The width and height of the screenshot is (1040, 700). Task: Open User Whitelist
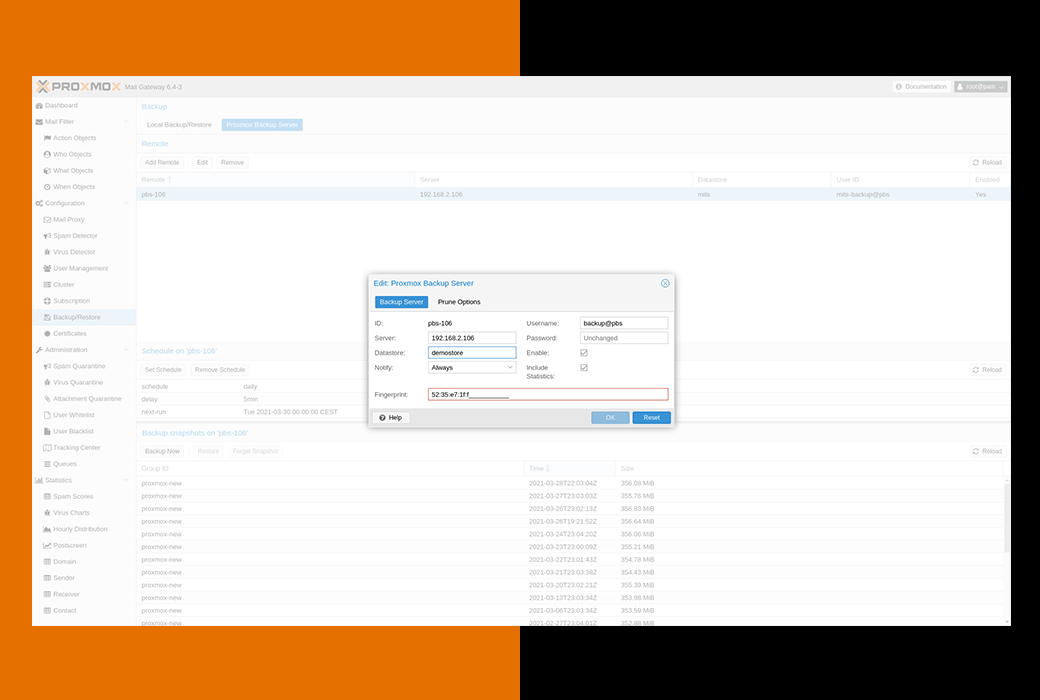tap(74, 415)
